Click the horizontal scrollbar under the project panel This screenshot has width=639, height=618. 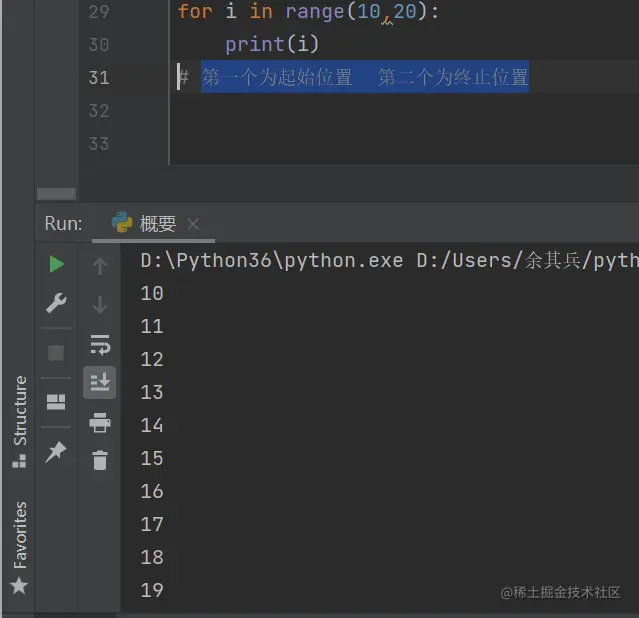click(x=56, y=194)
